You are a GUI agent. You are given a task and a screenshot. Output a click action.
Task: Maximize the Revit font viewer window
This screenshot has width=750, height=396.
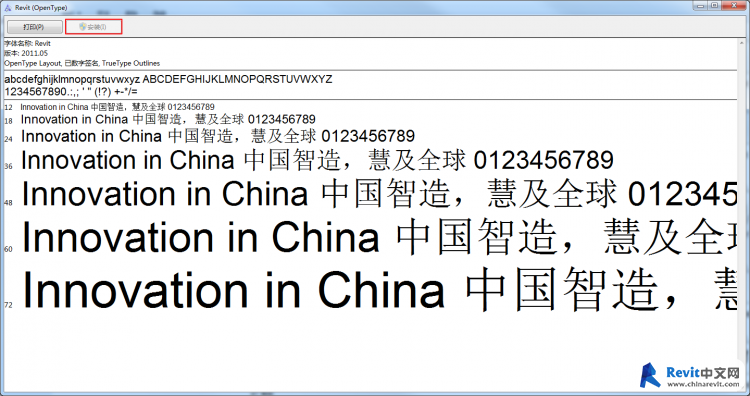[715, 5]
